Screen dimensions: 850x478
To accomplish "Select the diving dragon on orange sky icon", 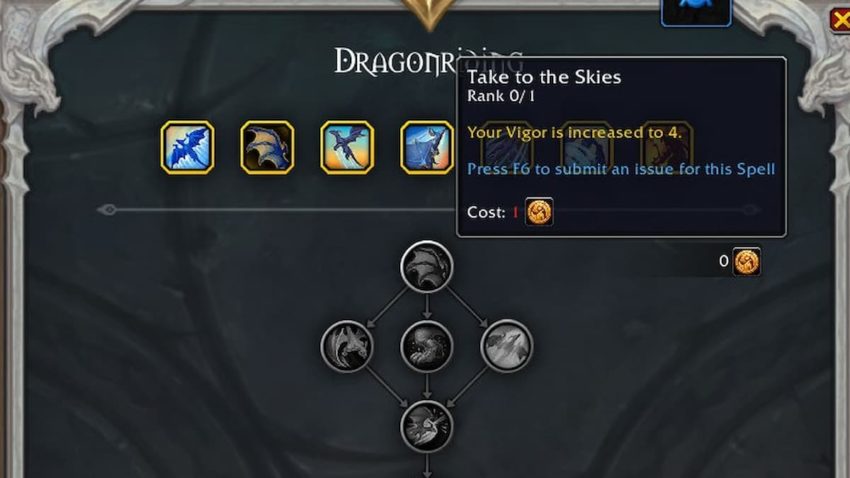I will [x=347, y=147].
